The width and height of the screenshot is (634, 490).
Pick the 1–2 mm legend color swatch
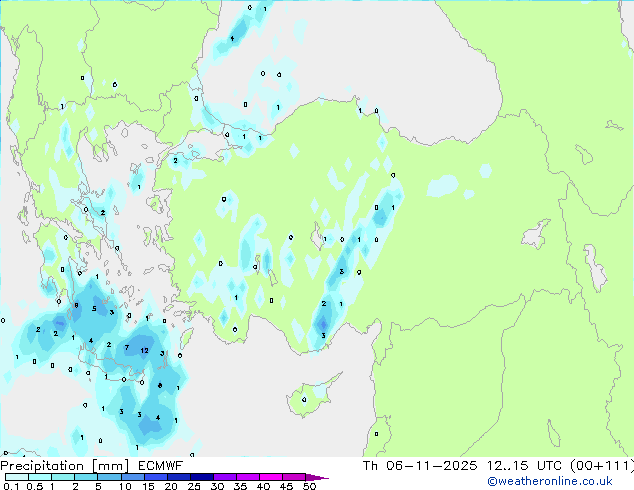pos(63,477)
